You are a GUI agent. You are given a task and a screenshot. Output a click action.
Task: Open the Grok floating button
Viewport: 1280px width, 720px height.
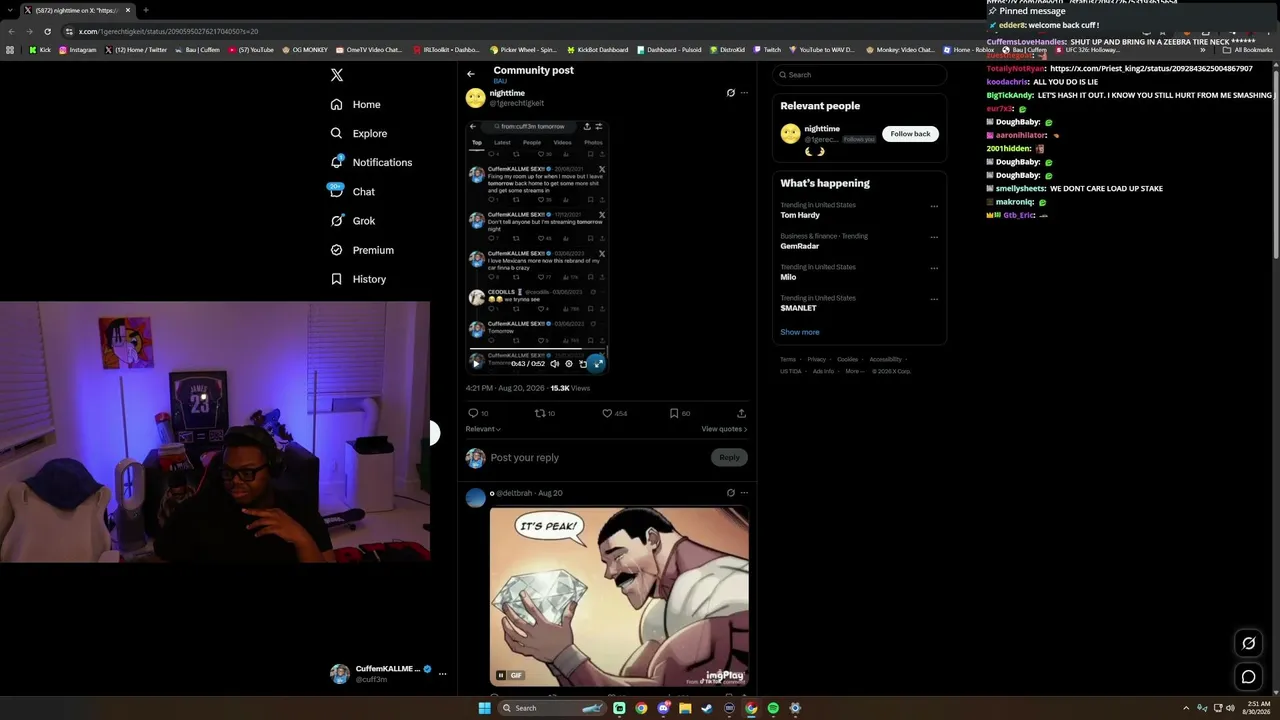click(x=1248, y=643)
